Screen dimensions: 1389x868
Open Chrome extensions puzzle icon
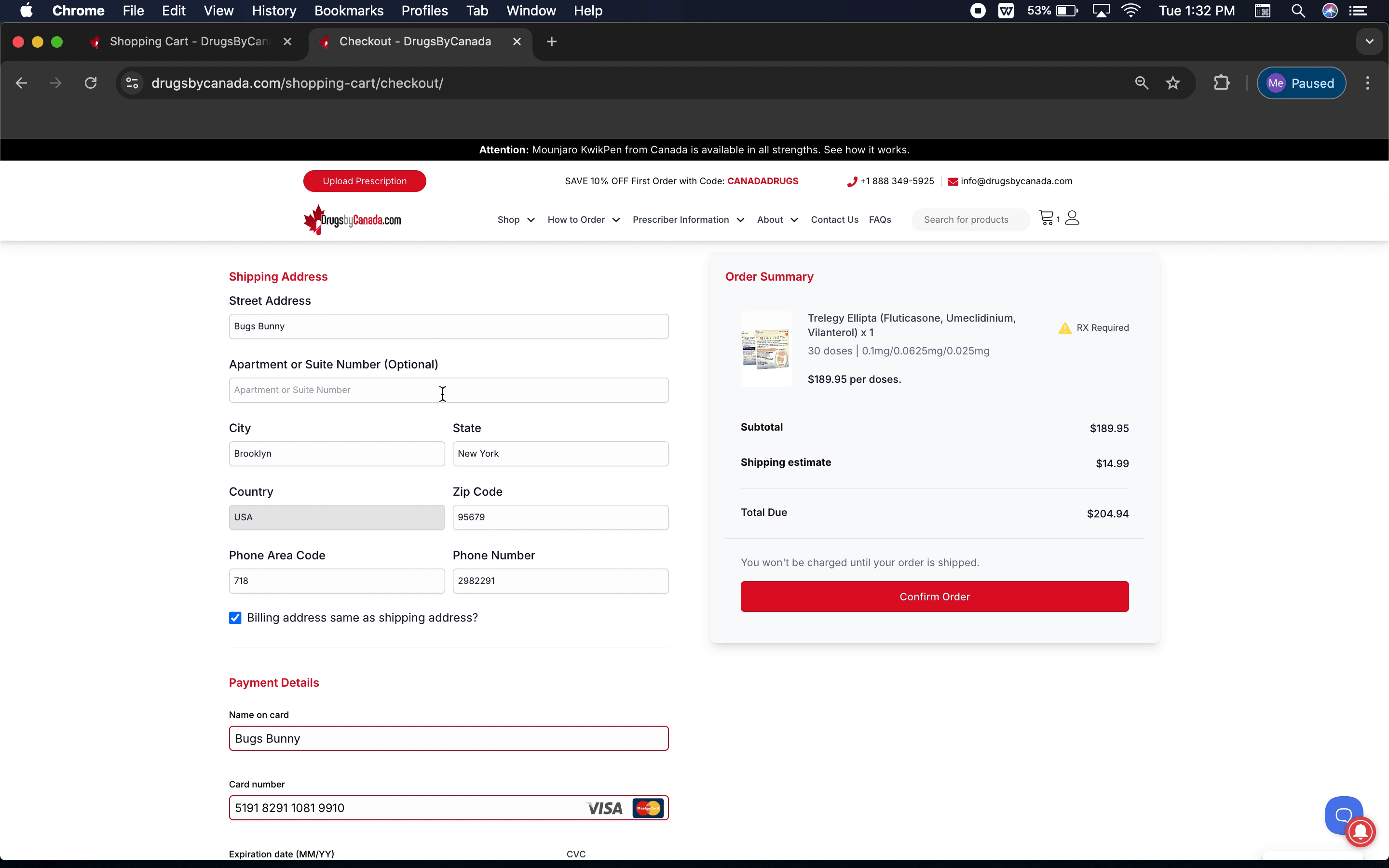tap(1221, 83)
